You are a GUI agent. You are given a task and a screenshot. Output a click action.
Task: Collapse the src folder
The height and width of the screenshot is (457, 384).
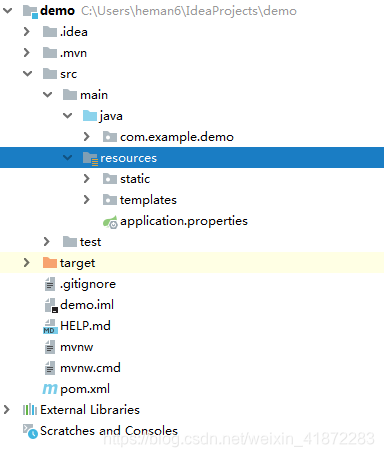click(27, 74)
